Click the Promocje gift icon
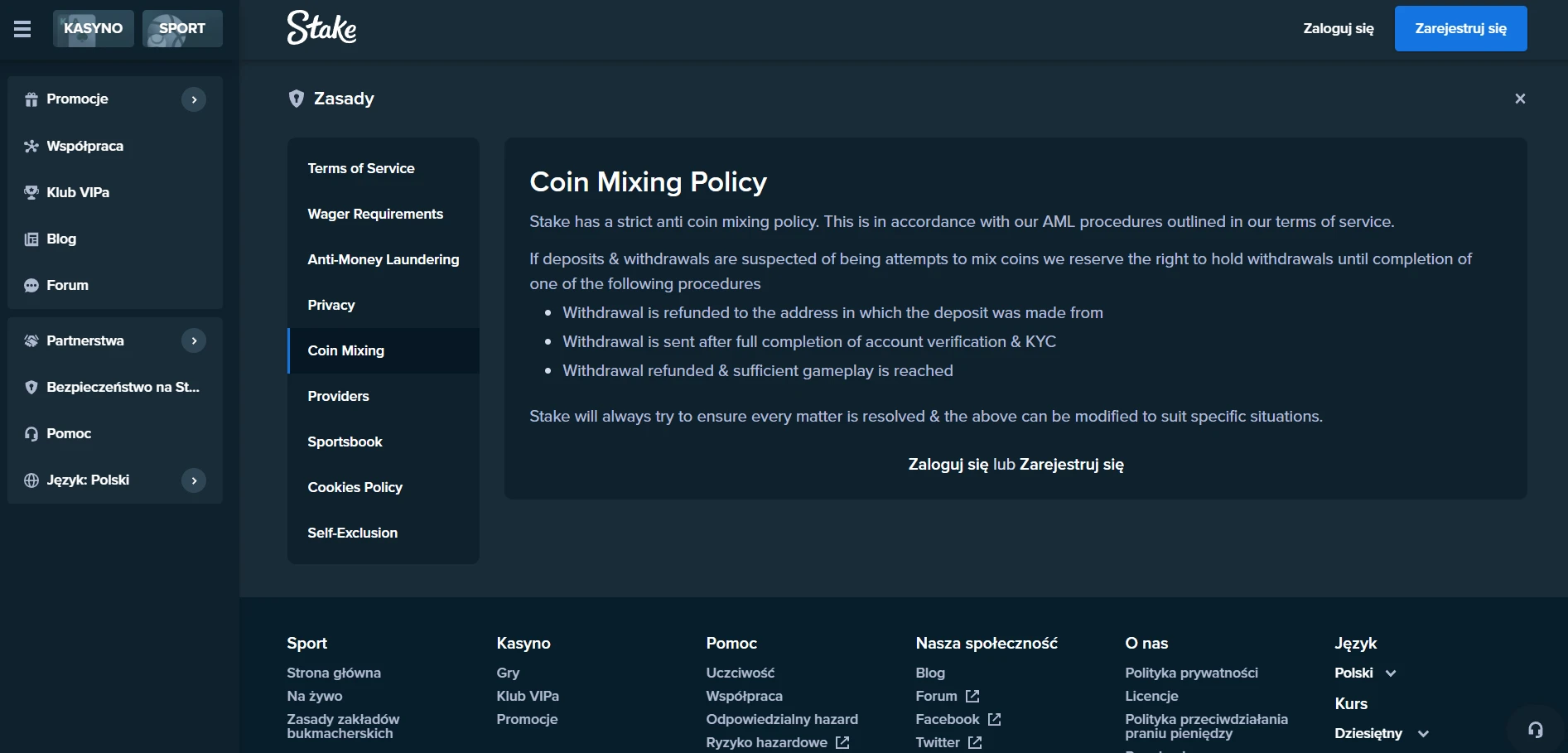This screenshot has height=753, width=1568. [31, 99]
